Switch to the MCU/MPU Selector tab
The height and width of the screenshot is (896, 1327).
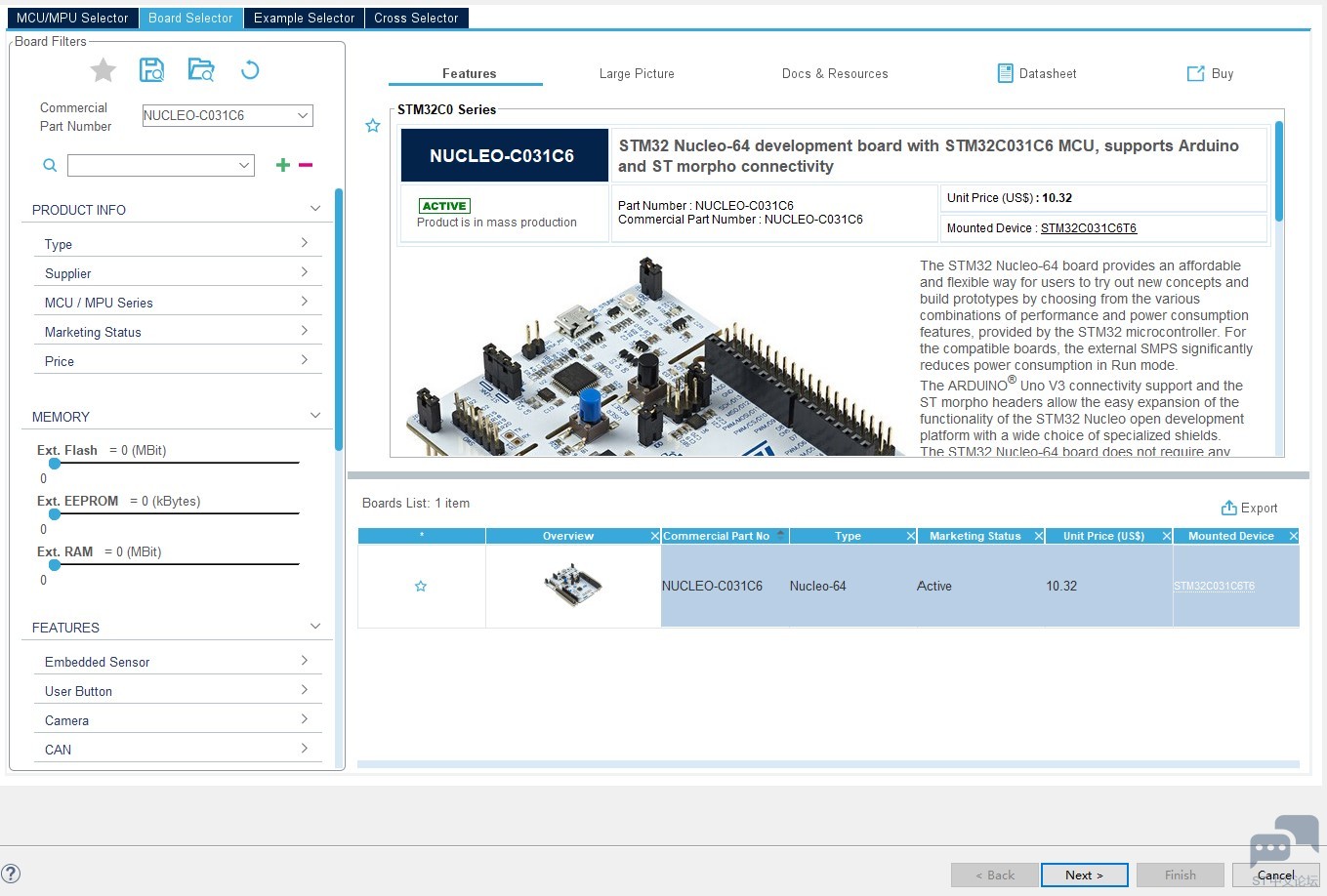[x=72, y=18]
